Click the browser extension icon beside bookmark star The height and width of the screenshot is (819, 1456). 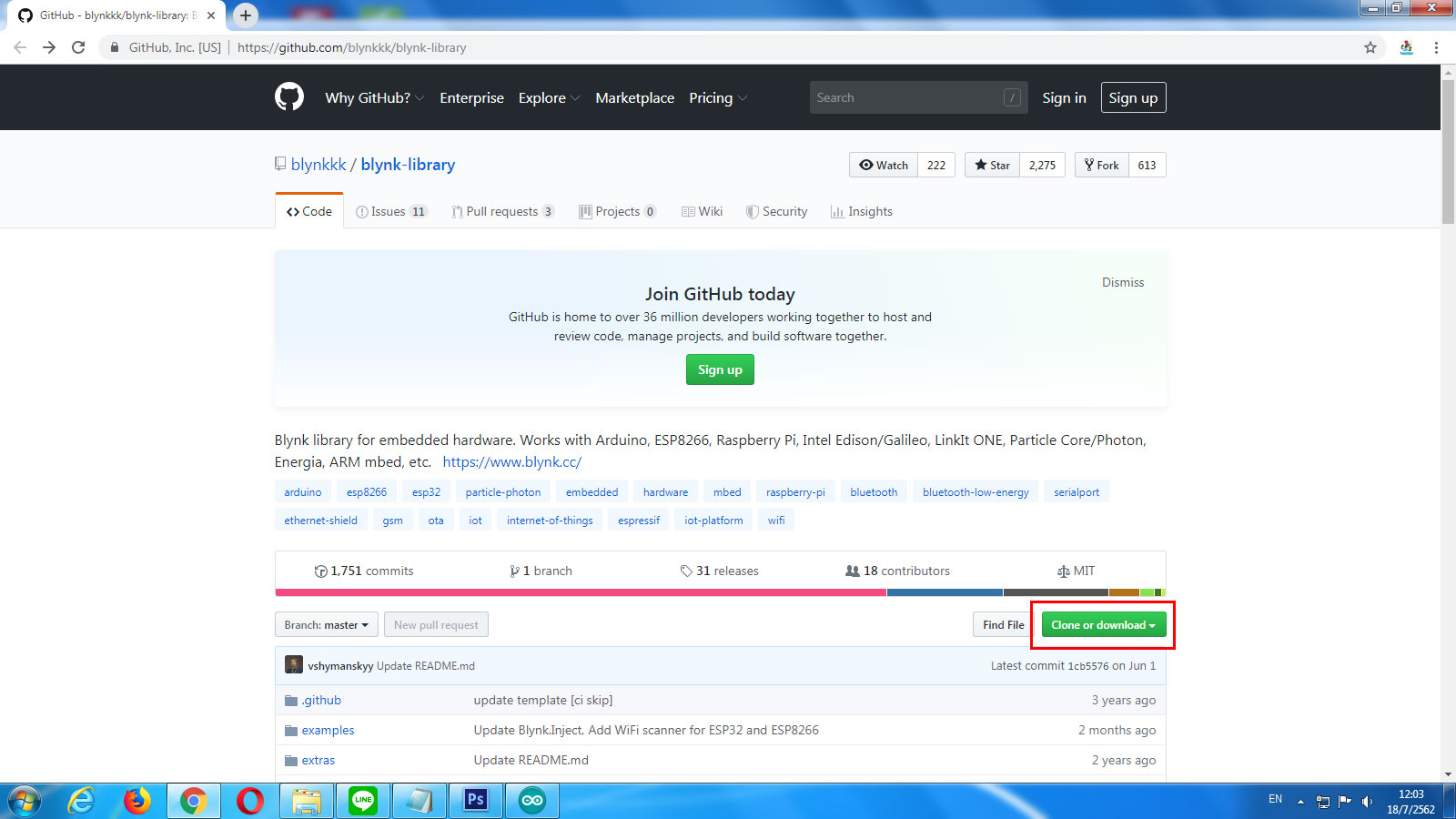[1406, 47]
